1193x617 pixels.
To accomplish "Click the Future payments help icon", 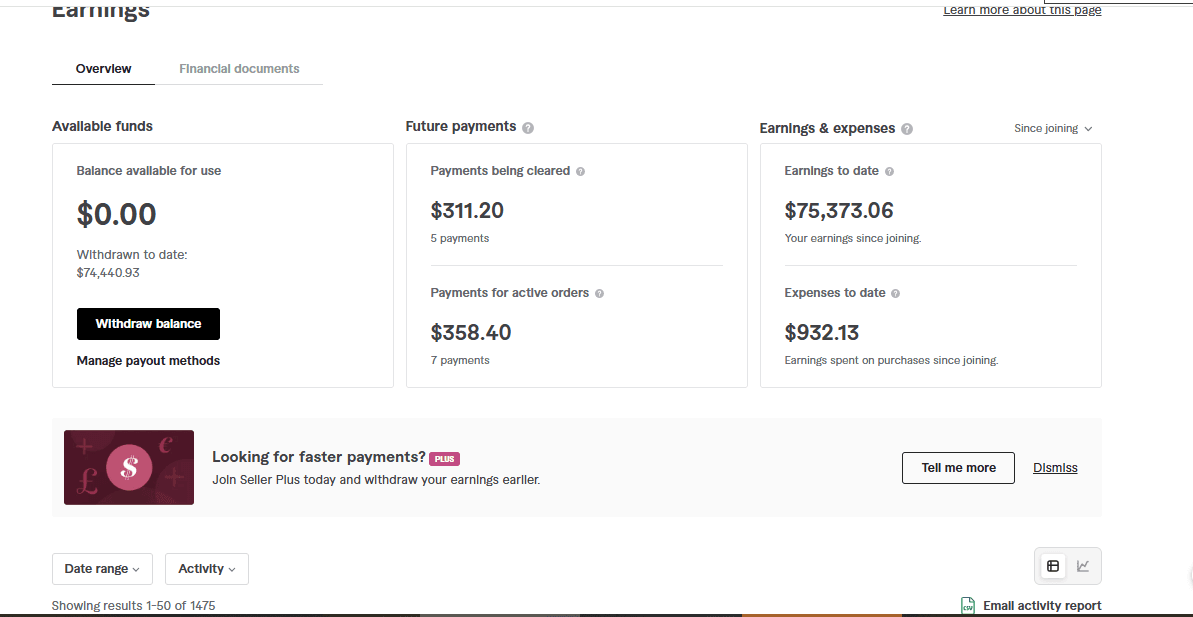I will click(528, 128).
